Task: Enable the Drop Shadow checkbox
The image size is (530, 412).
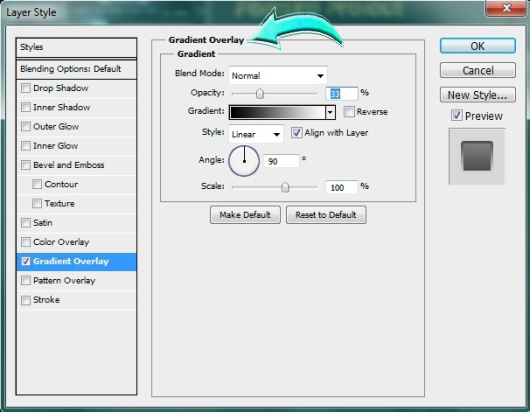Action: click(x=26, y=88)
